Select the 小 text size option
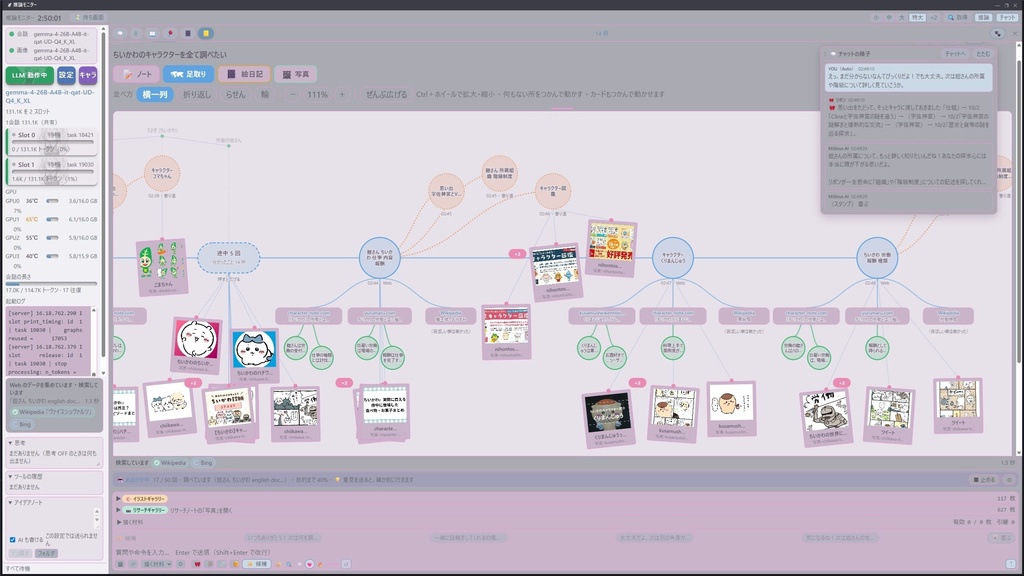 coord(876,18)
